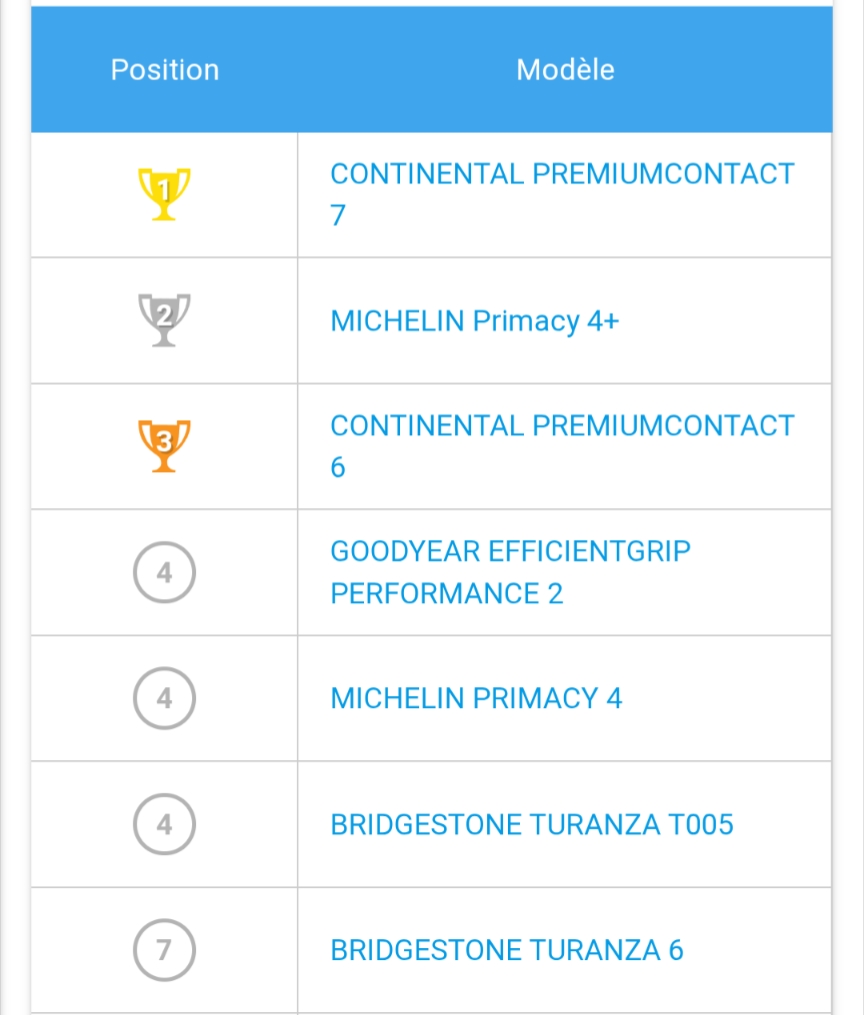864x1015 pixels.
Task: Open Bridgestone Turanza T005 link
Action: coord(532,825)
